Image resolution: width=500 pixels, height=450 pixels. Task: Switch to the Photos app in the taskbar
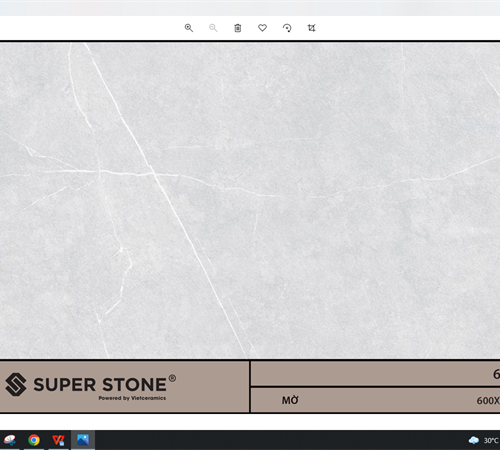83,440
